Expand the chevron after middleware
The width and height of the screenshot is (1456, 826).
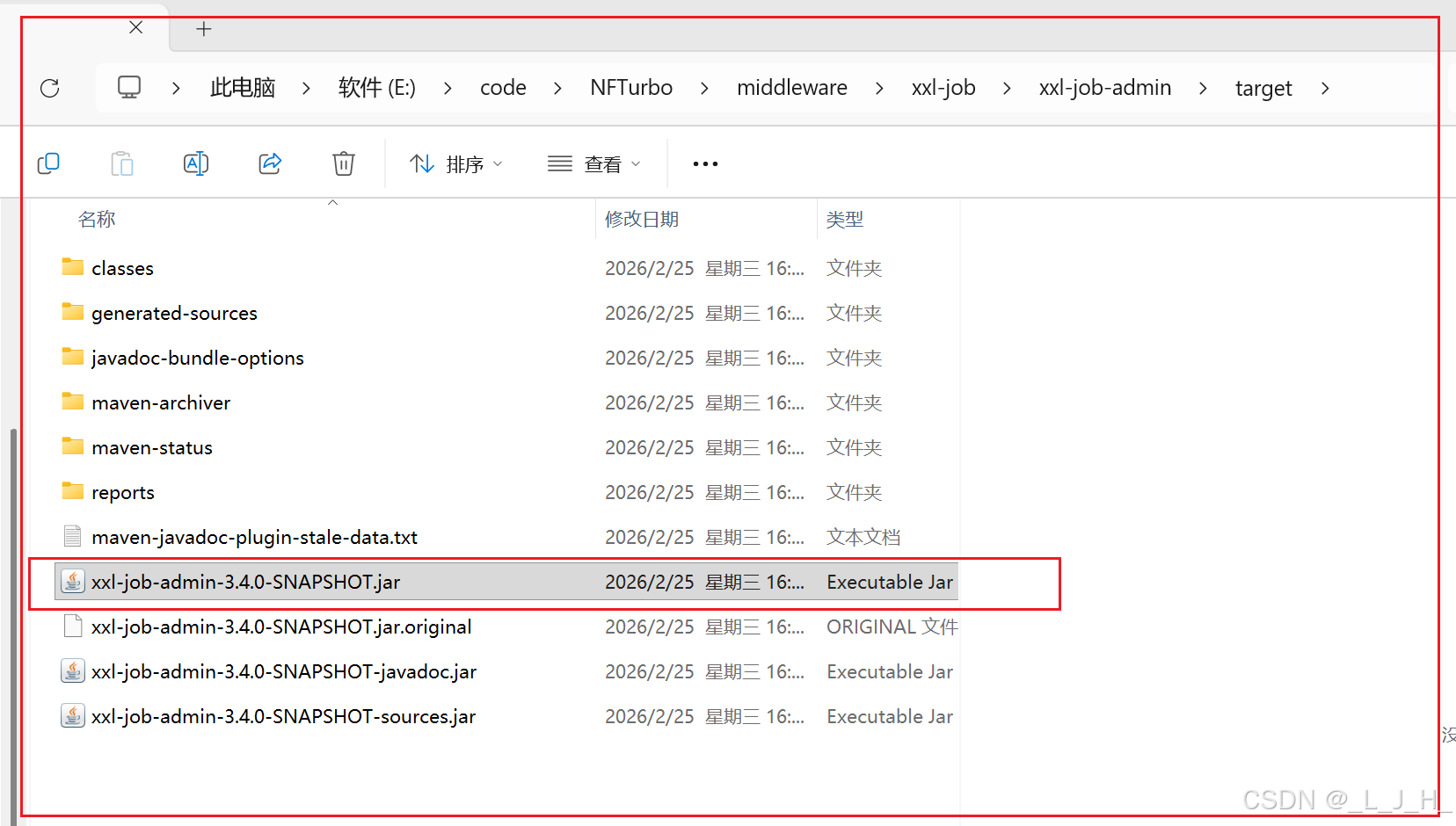click(x=879, y=88)
